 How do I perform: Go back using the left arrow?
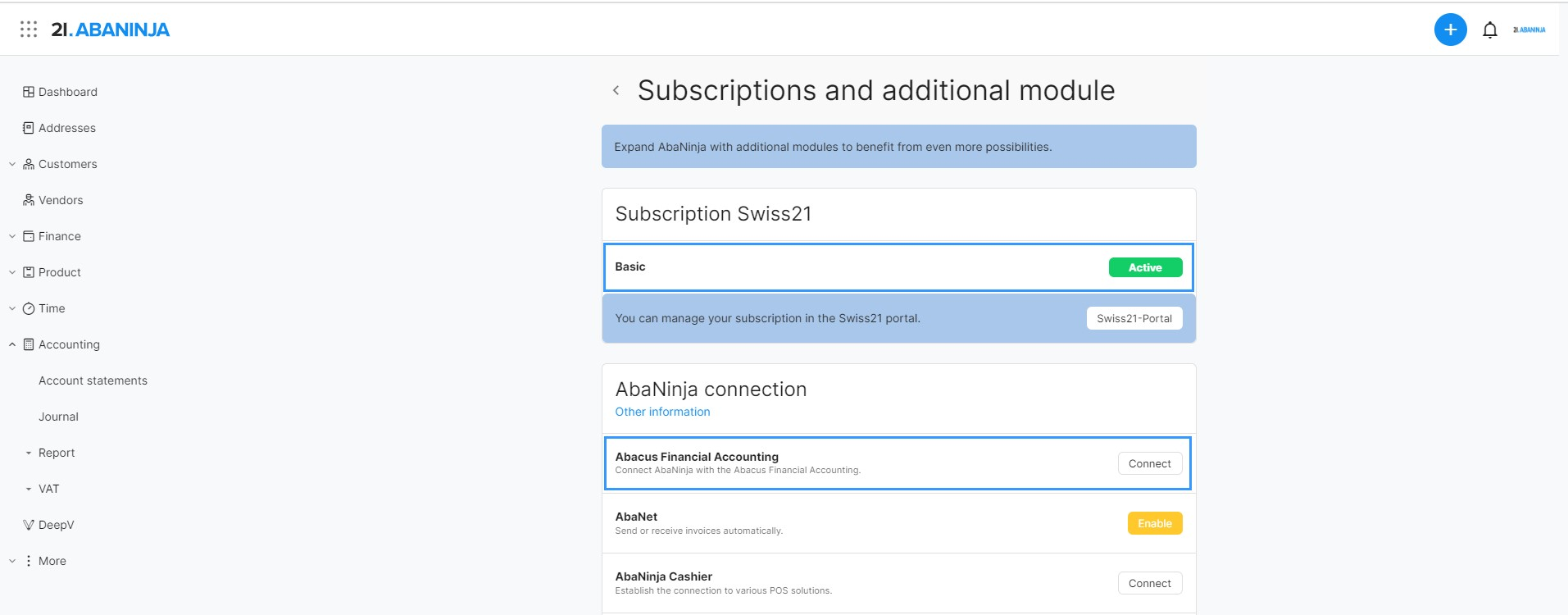coord(616,90)
